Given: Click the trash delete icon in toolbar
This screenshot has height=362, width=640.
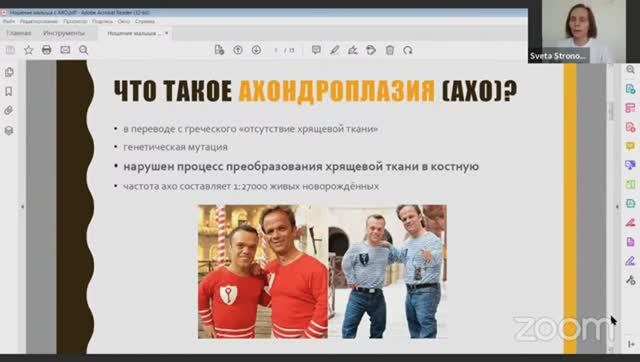Looking at the screenshot, I should [390, 50].
